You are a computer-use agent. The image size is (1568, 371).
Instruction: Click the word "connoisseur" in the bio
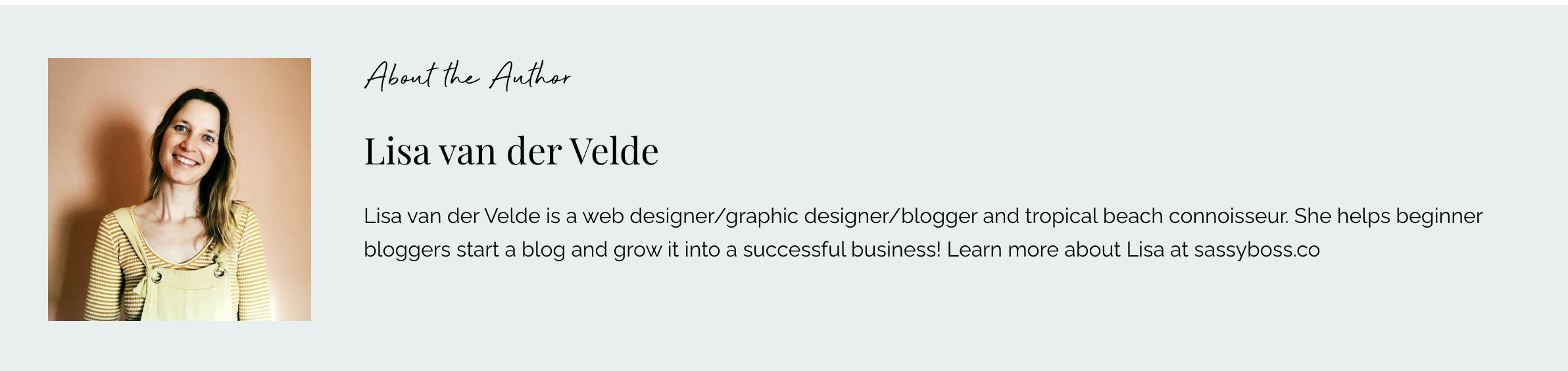click(x=1227, y=216)
